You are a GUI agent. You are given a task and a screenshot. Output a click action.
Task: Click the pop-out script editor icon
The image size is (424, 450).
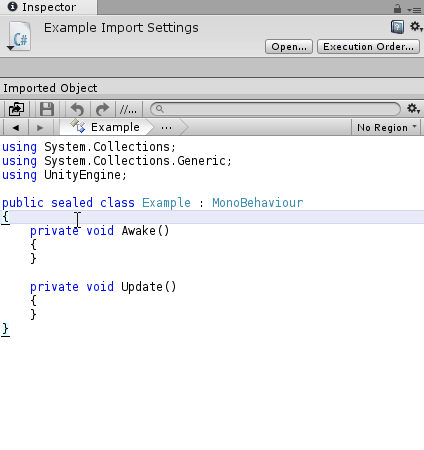tap(16, 109)
